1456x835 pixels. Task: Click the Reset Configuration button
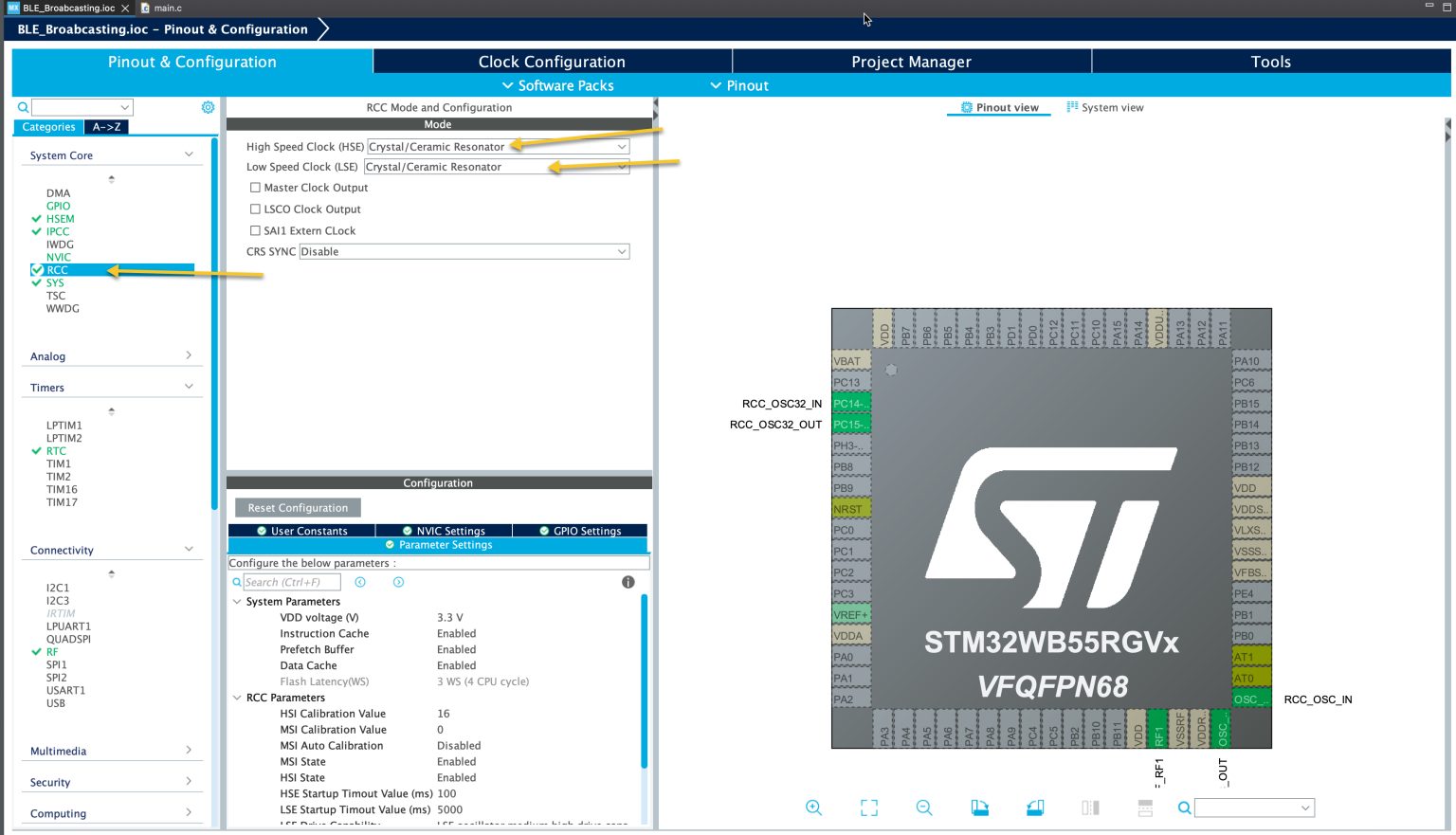[x=297, y=507]
